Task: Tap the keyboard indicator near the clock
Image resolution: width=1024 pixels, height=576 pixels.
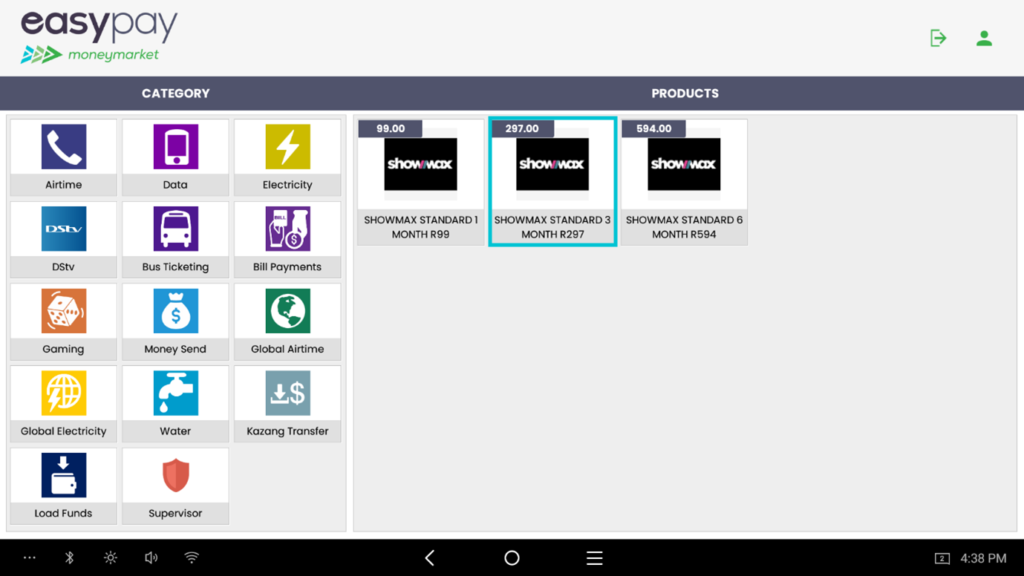Action: click(942, 558)
